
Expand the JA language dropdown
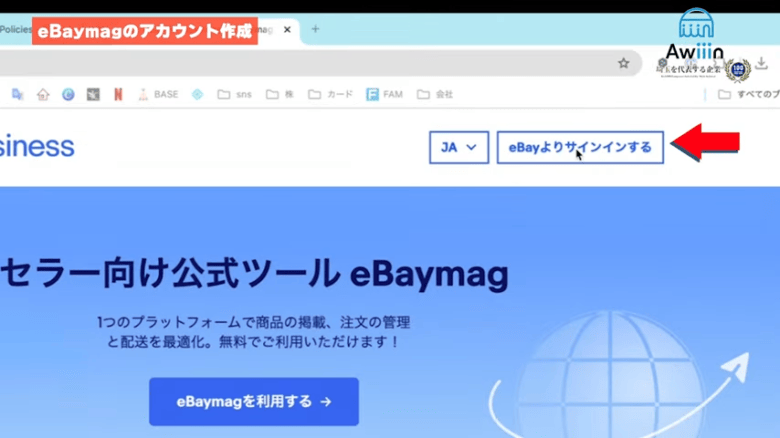[459, 147]
